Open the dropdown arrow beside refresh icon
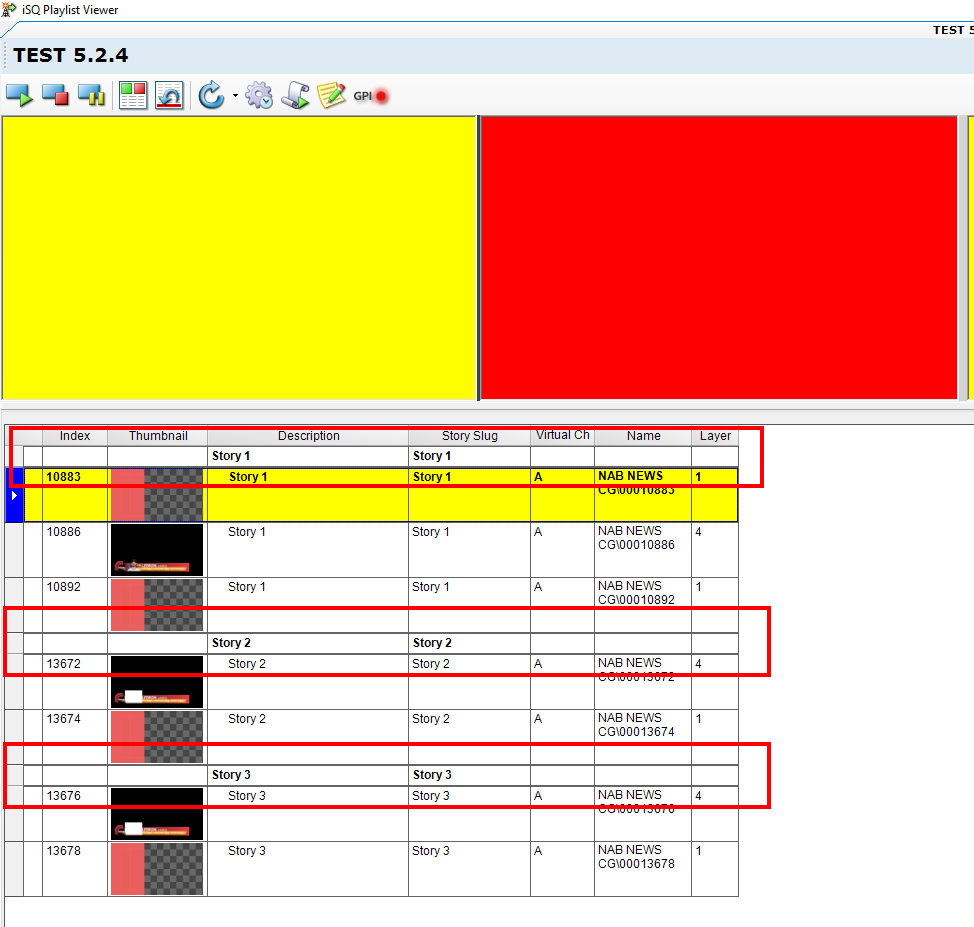The width and height of the screenshot is (974, 927). pos(235,97)
